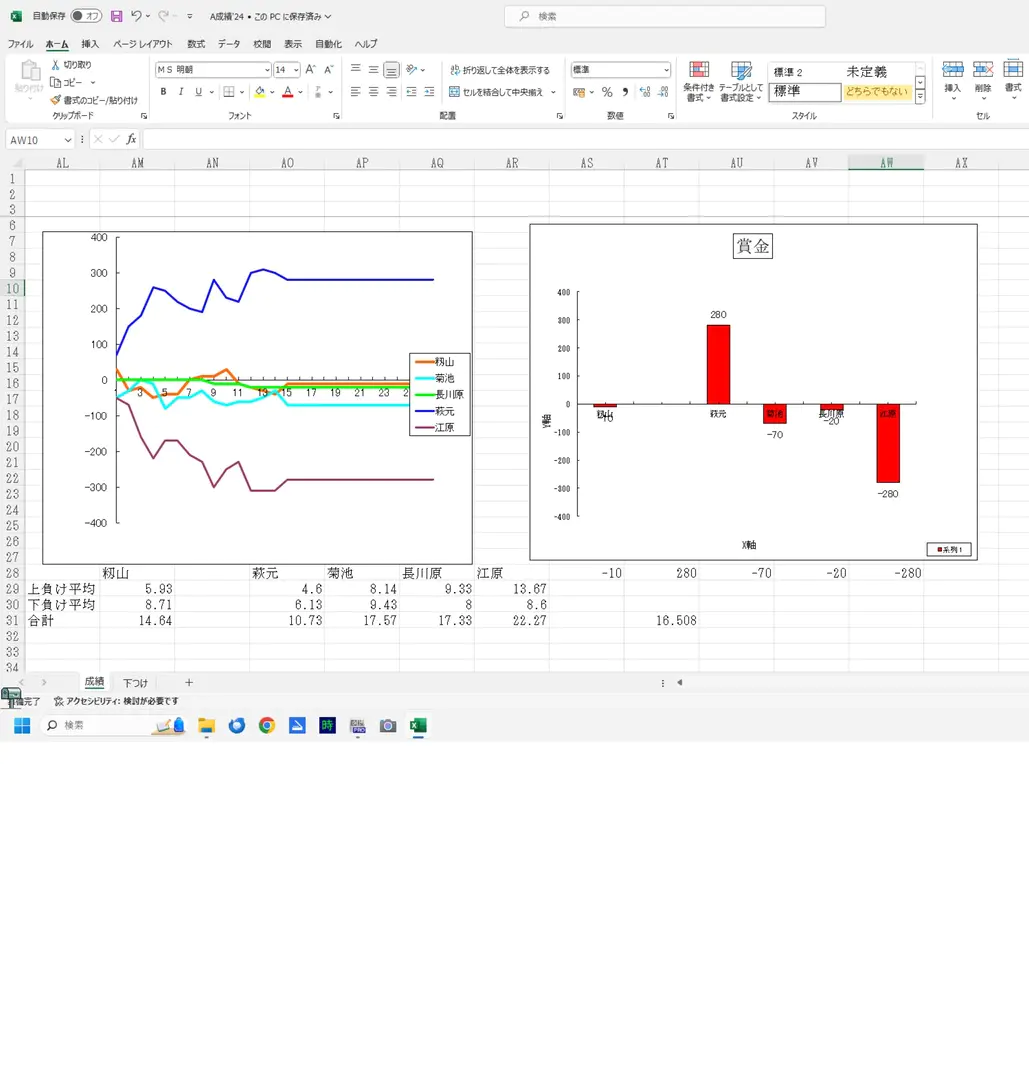
Task: Switch to the 表示 (View) tab
Action: click(x=293, y=44)
